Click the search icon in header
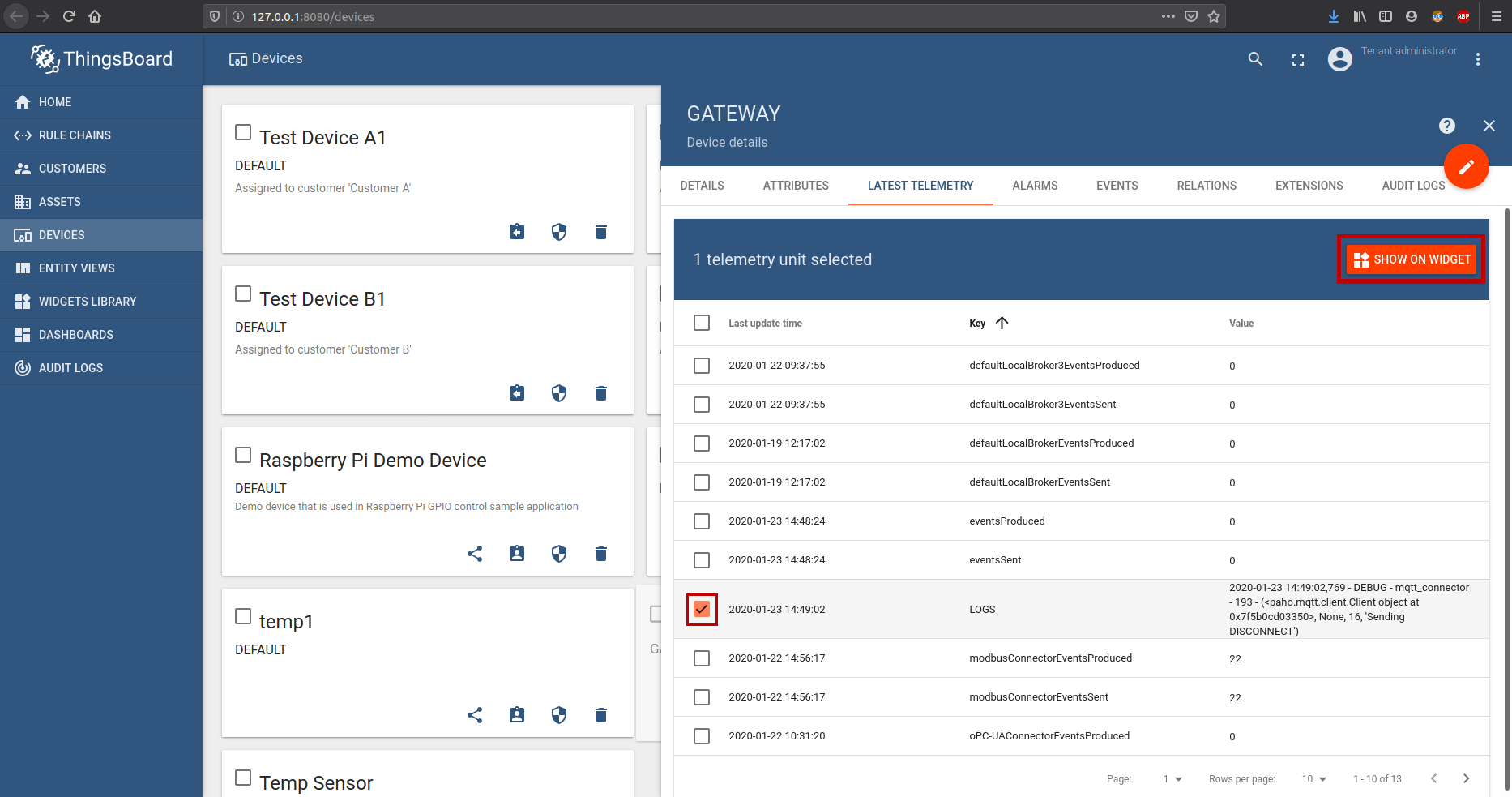This screenshot has width=1512, height=797. (x=1255, y=59)
